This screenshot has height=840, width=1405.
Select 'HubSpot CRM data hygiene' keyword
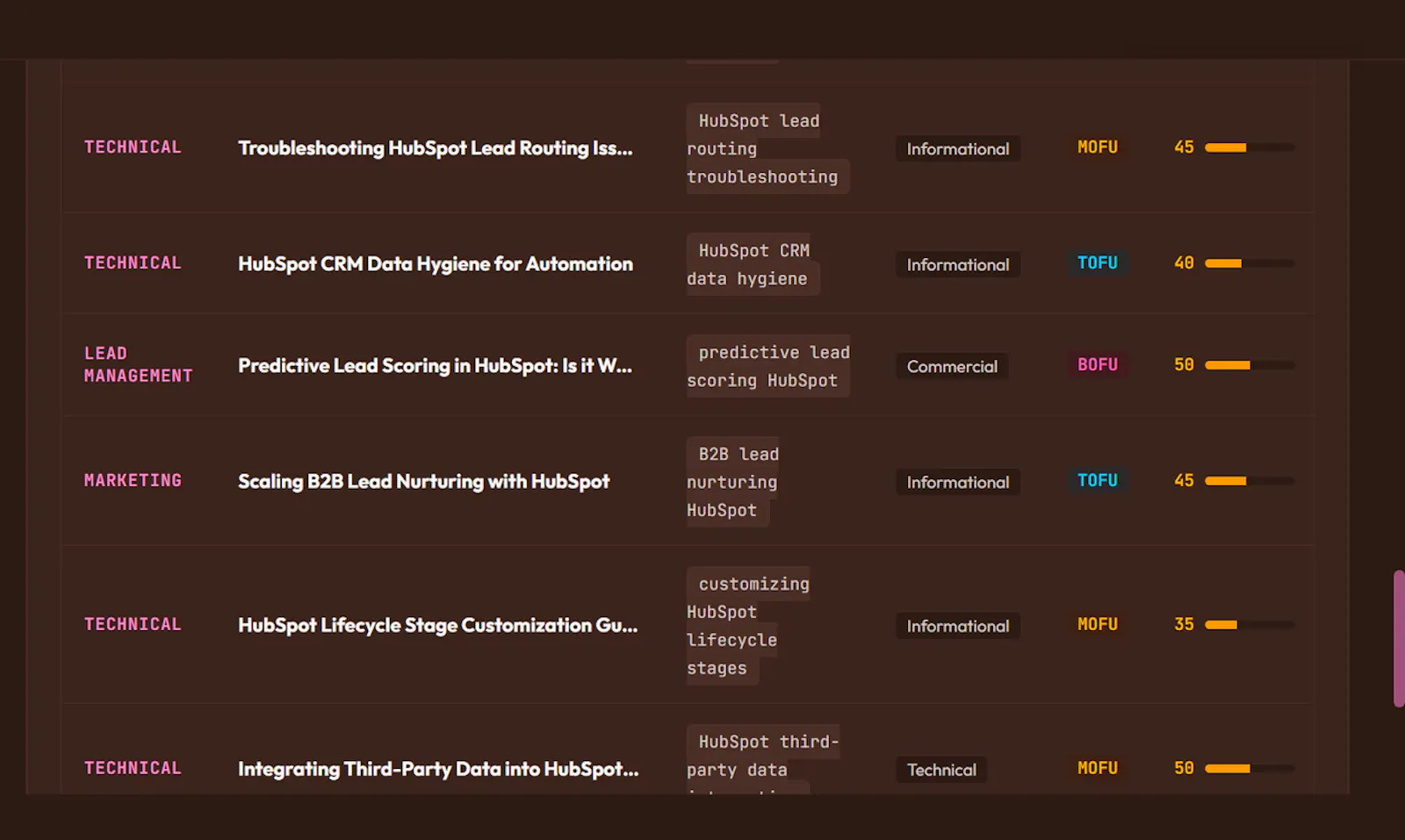coord(753,264)
